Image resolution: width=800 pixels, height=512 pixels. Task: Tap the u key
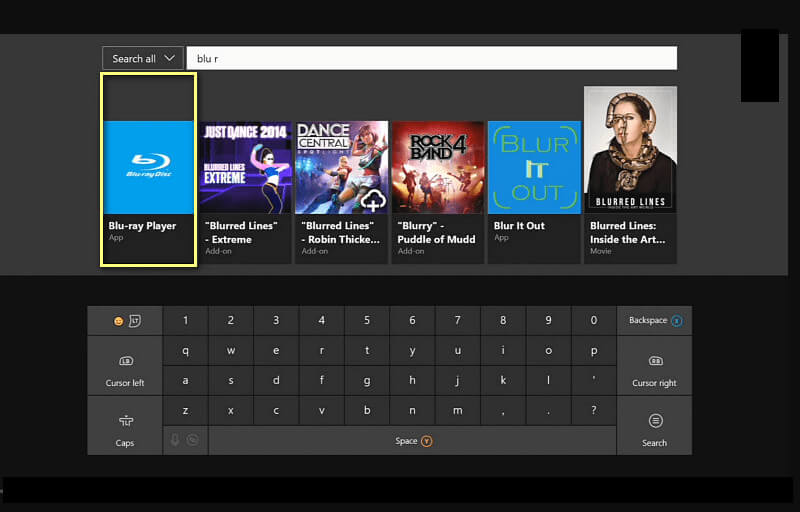click(x=458, y=351)
